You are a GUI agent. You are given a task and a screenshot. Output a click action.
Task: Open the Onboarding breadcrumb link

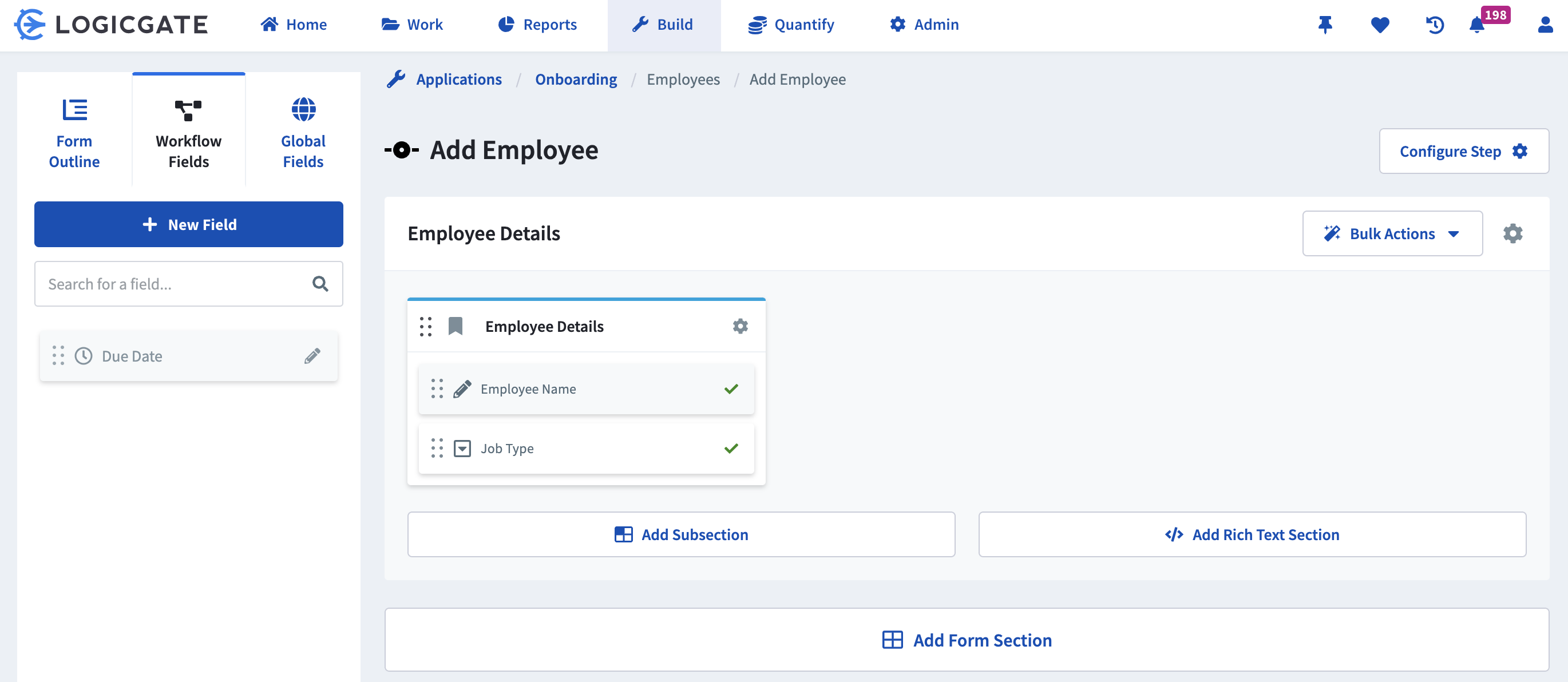[575, 79]
